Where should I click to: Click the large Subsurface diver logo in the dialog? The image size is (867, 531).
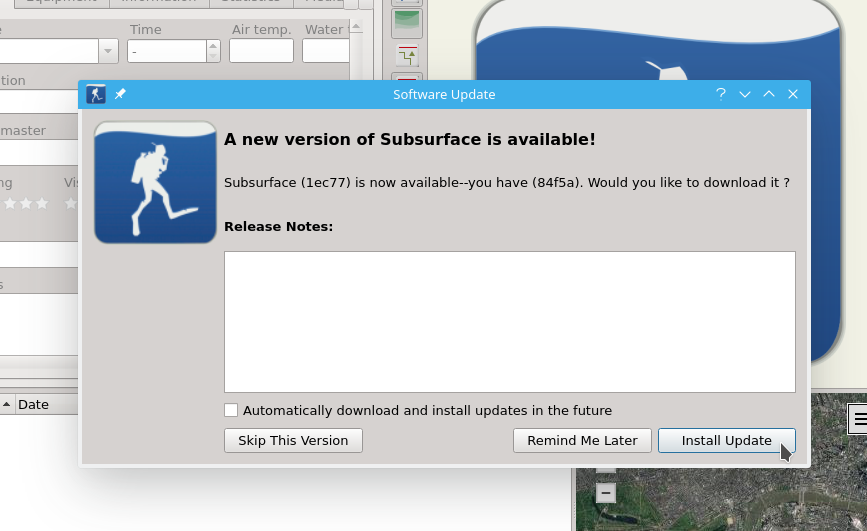(x=155, y=183)
